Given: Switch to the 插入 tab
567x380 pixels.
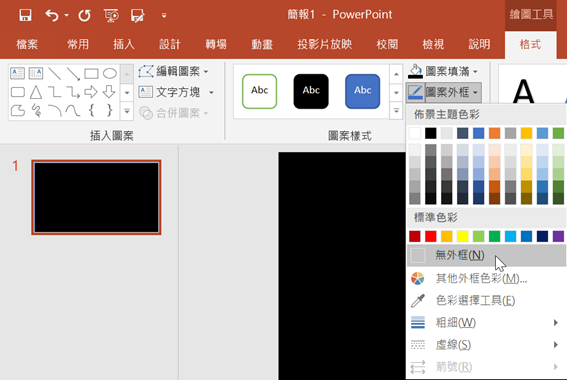Looking at the screenshot, I should click(x=124, y=44).
